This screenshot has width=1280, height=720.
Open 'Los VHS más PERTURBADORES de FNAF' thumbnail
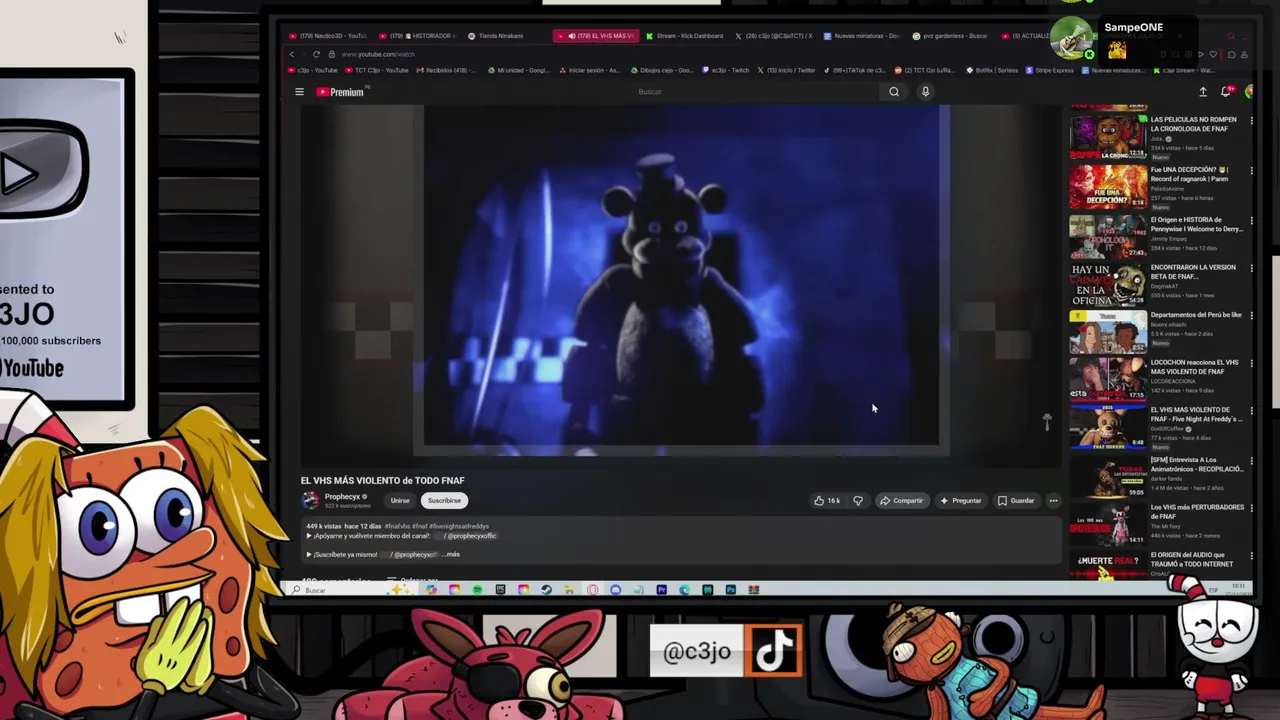pos(1108,525)
